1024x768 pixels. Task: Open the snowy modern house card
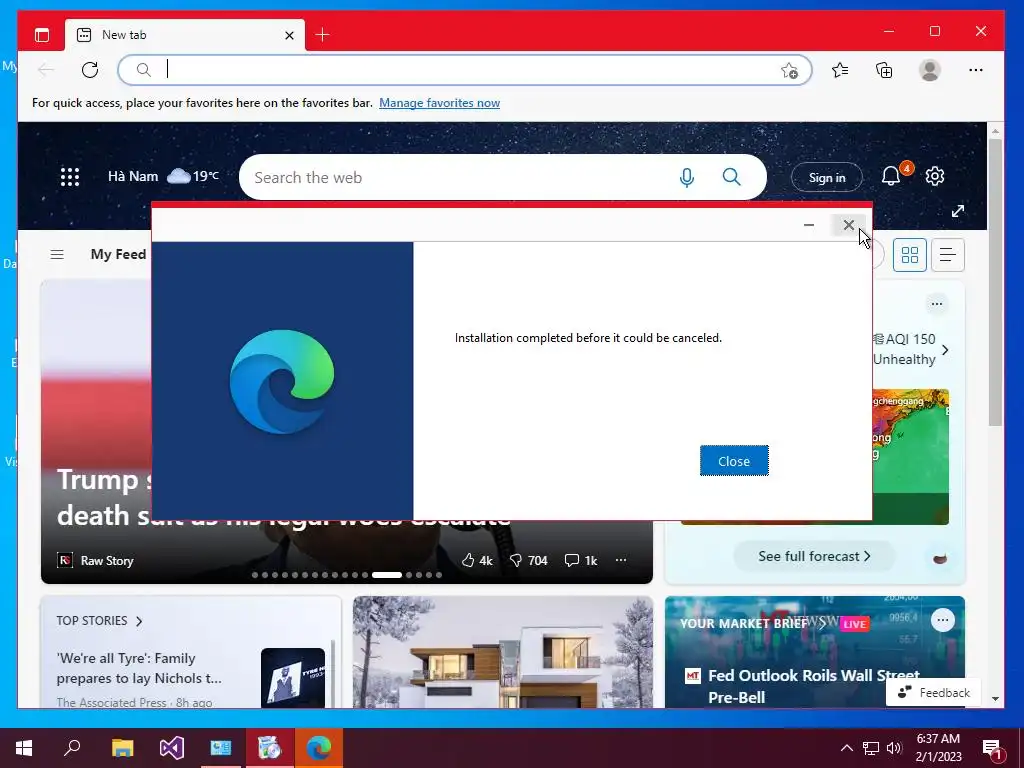(503, 652)
